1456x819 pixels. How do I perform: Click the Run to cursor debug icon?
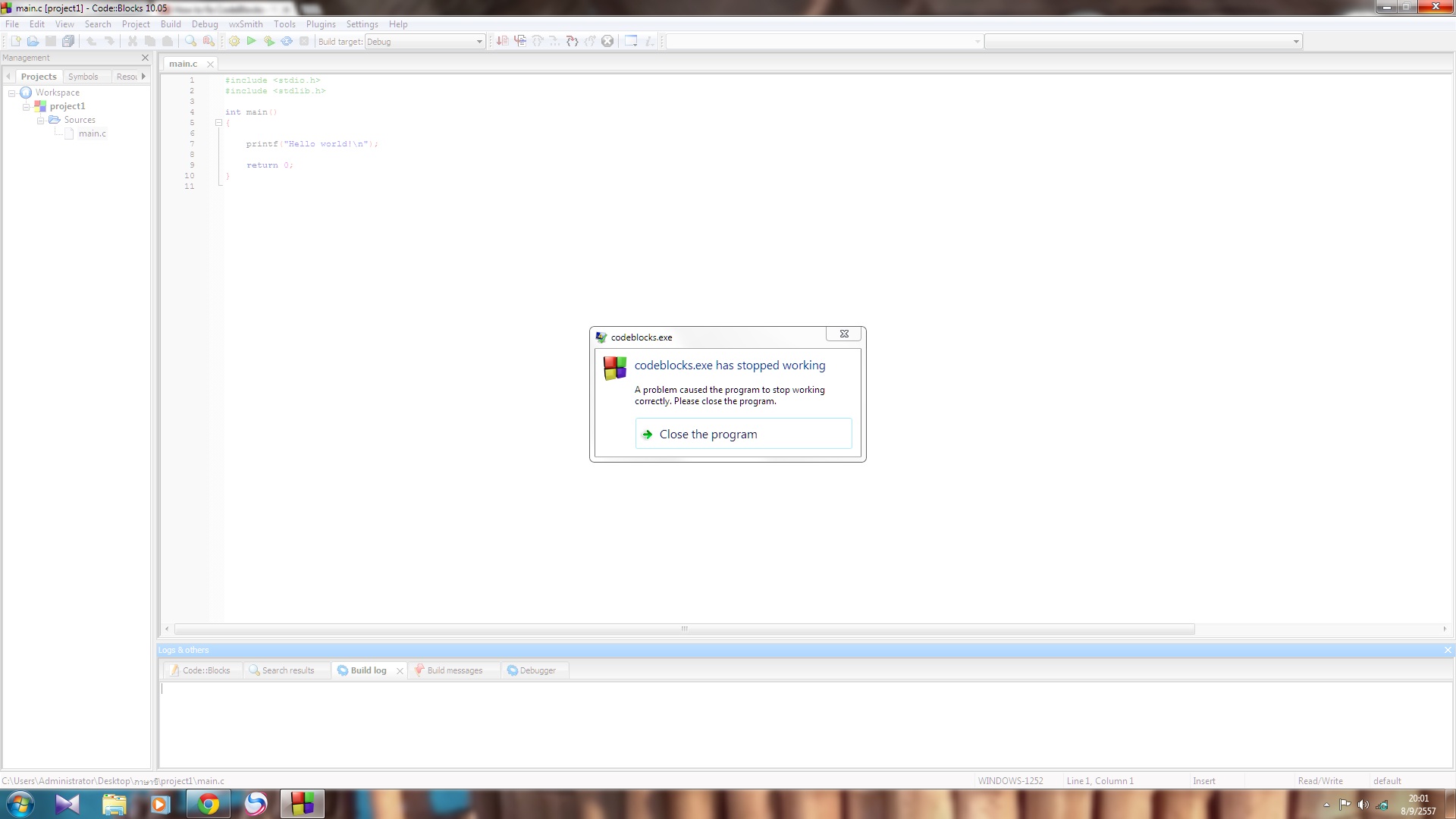520,41
